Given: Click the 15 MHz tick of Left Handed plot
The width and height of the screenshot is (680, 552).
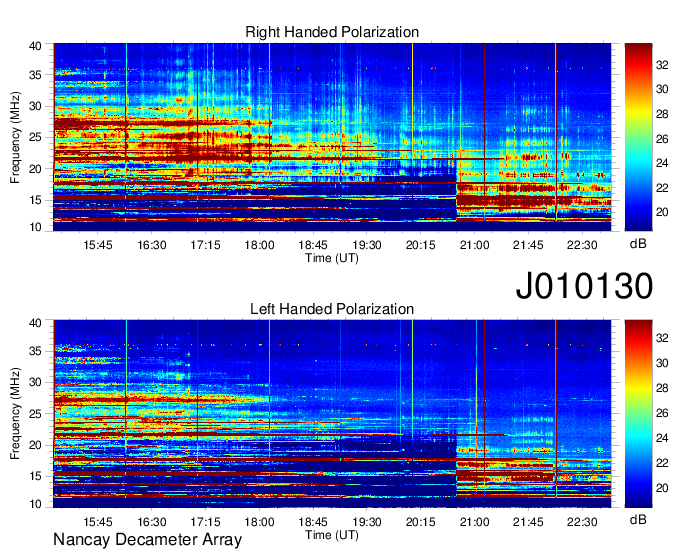Looking at the screenshot, I should click(x=35, y=477).
